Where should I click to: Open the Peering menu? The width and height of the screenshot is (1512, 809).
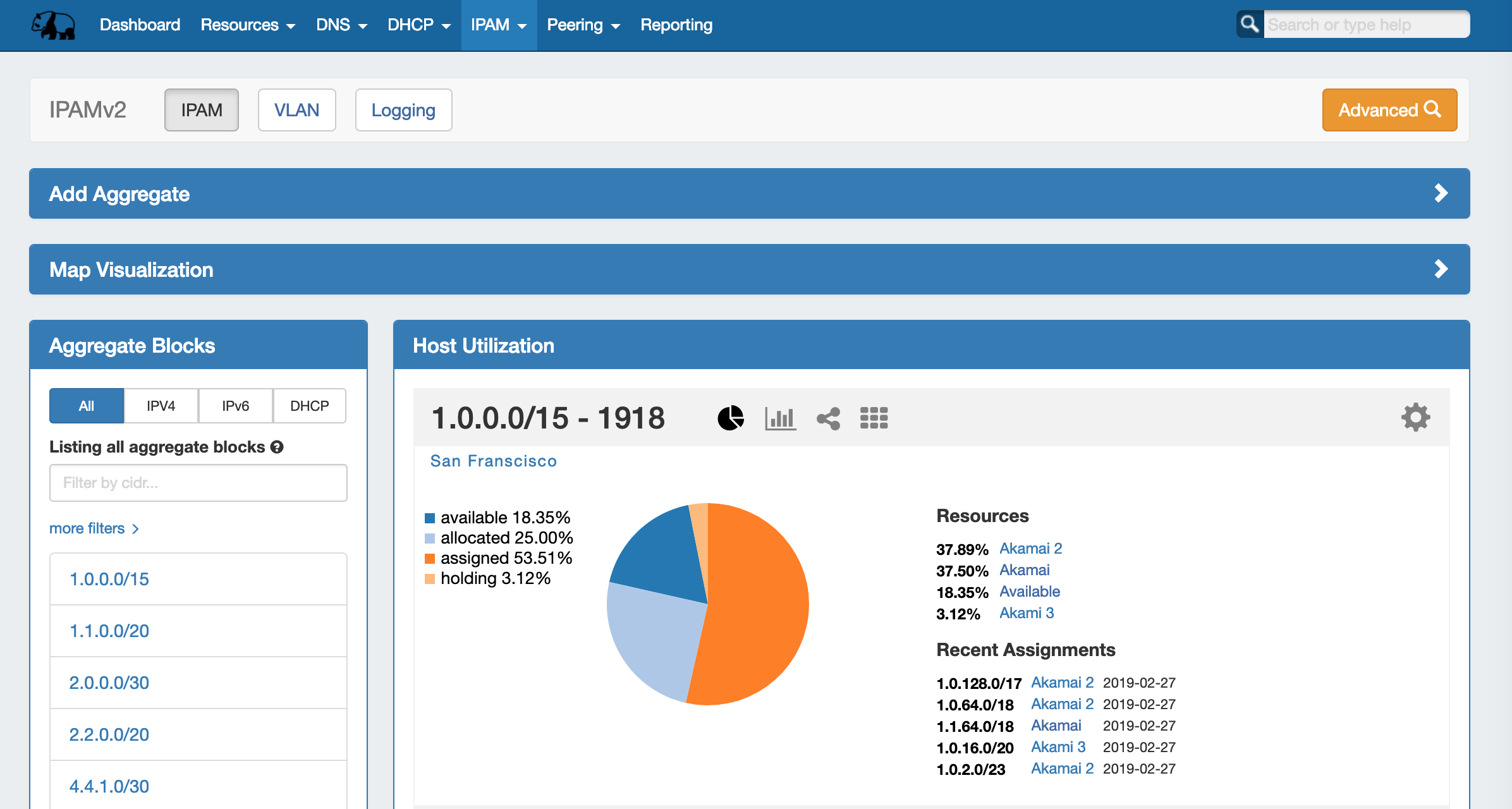pos(583,25)
